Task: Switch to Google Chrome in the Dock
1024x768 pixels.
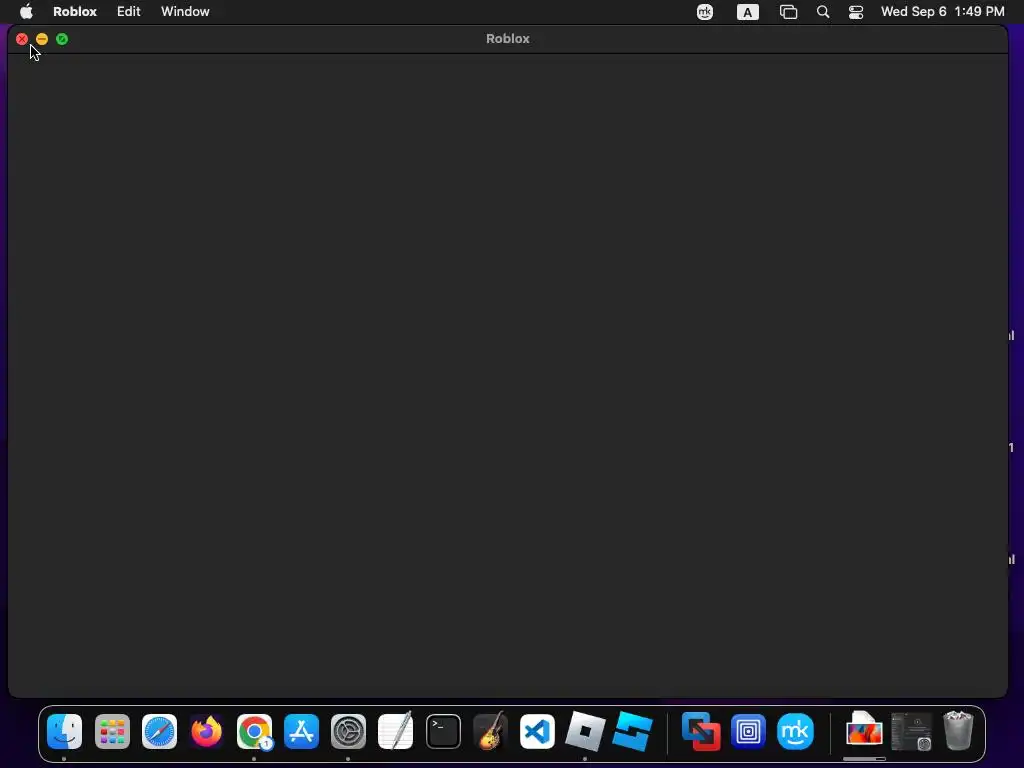Action: click(x=254, y=731)
